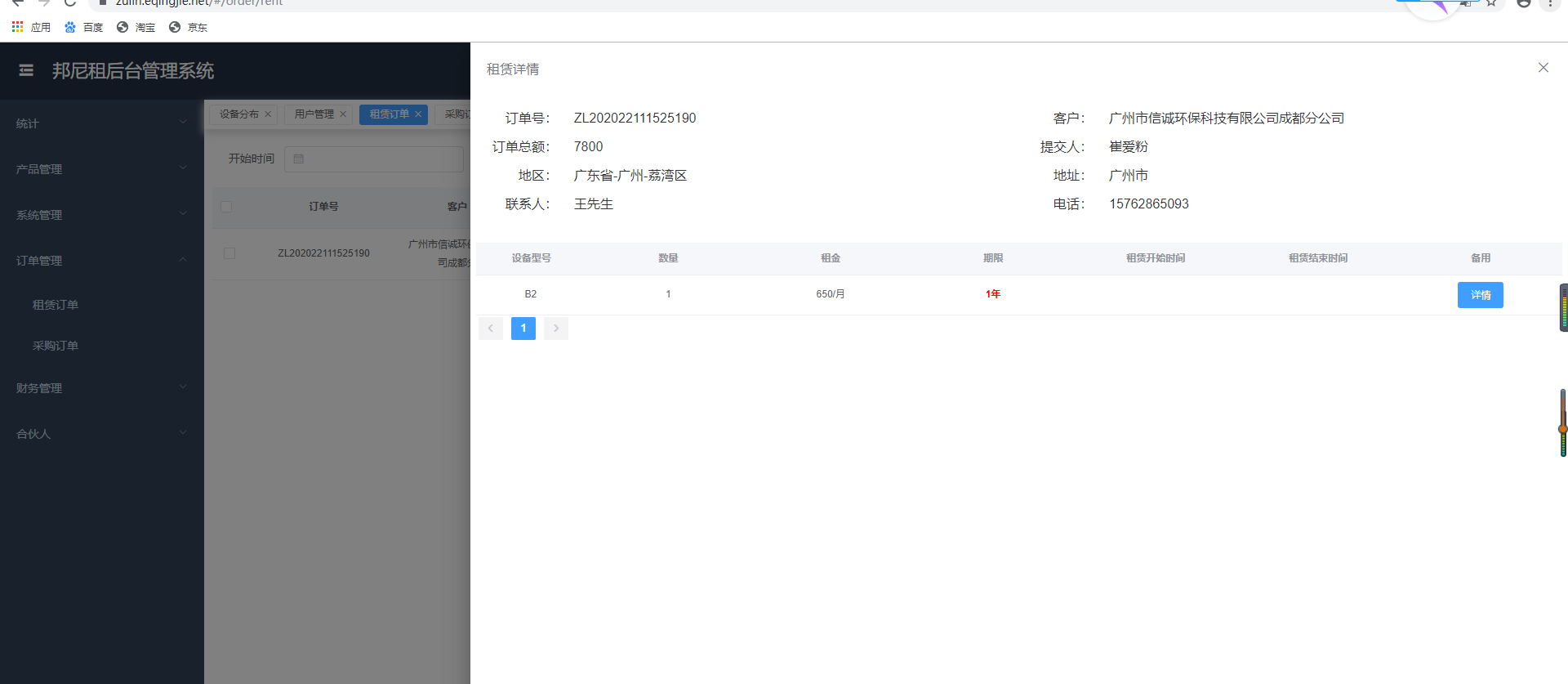This screenshot has width=1568, height=684.
Task: Click the 数量 column header
Action: point(668,258)
